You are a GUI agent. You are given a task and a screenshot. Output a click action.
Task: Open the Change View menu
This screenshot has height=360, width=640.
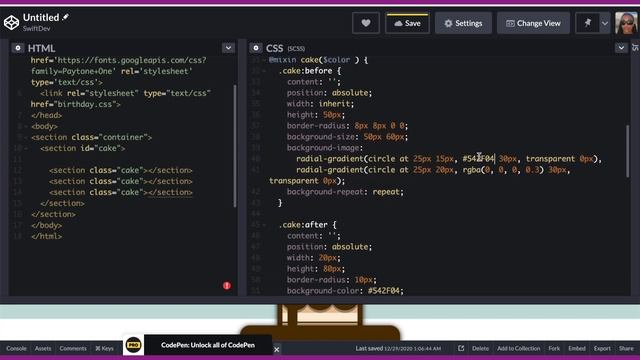coord(533,23)
